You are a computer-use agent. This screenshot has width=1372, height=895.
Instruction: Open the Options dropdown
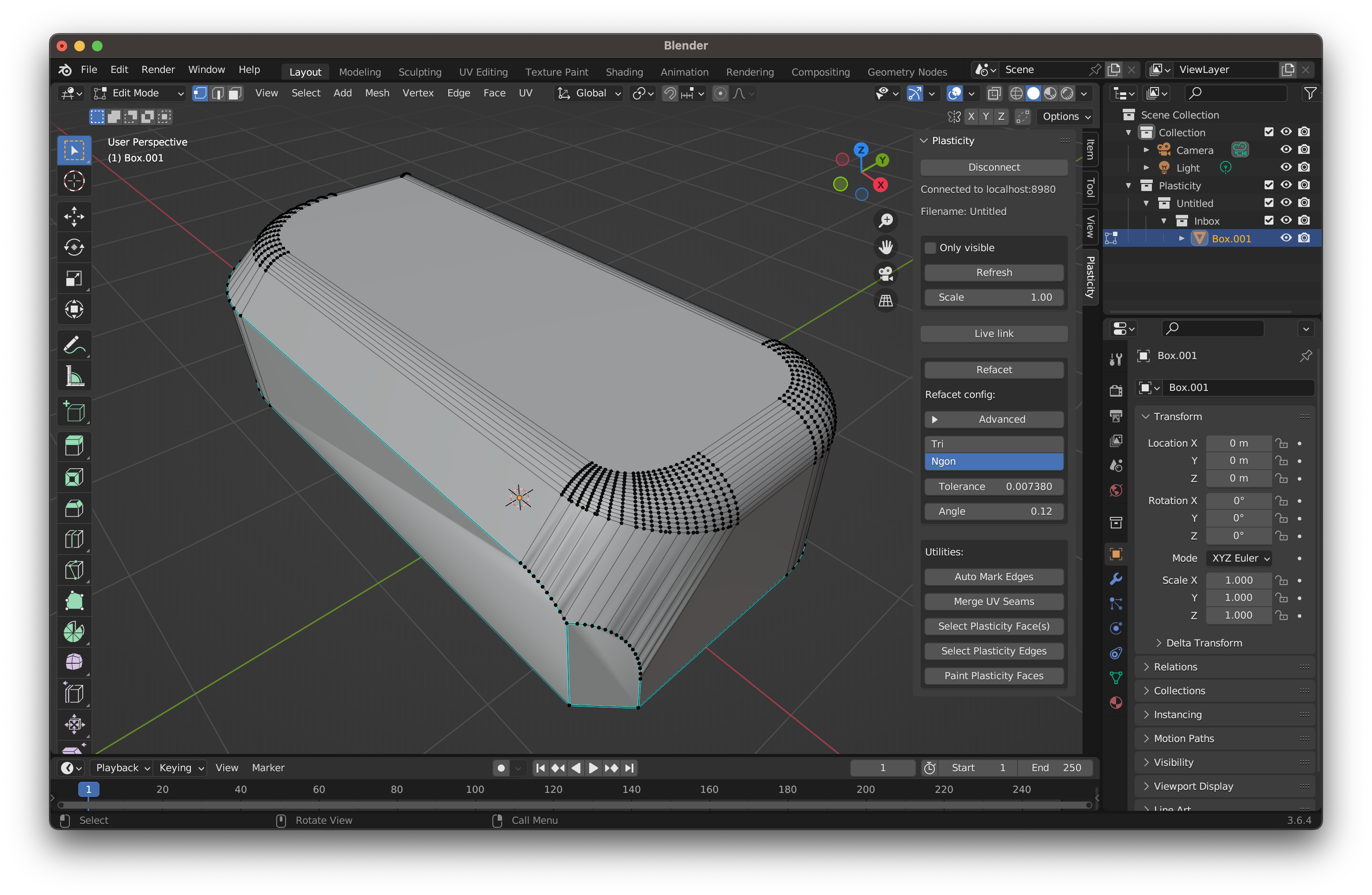[1067, 116]
